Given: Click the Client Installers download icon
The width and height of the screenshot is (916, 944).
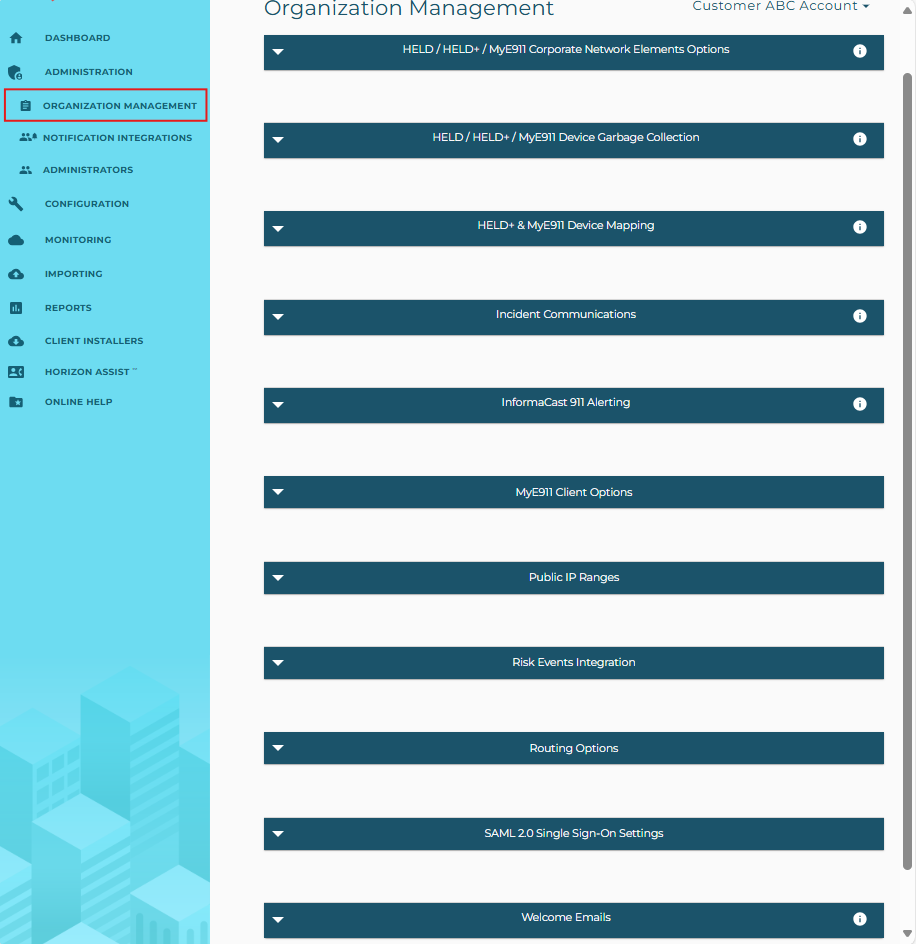Looking at the screenshot, I should coord(15,341).
